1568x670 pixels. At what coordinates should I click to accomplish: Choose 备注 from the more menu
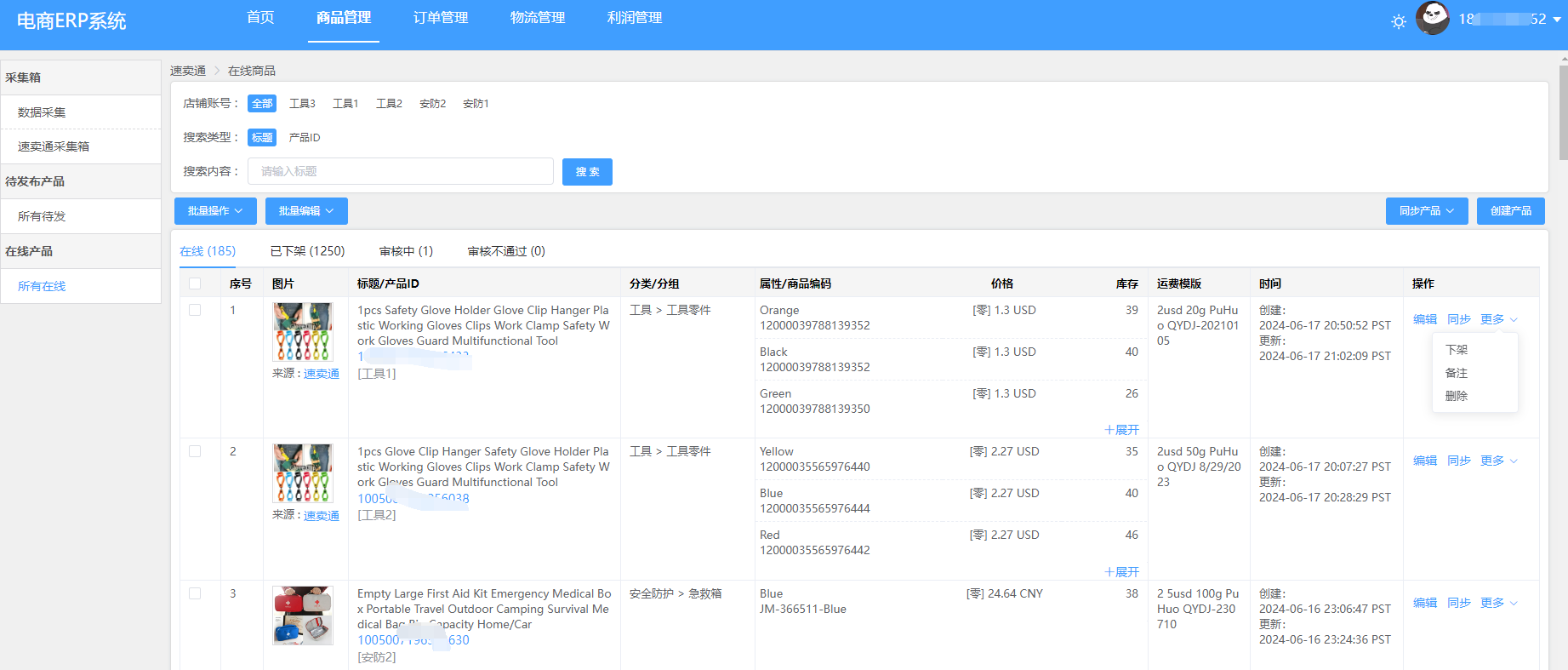point(1457,373)
